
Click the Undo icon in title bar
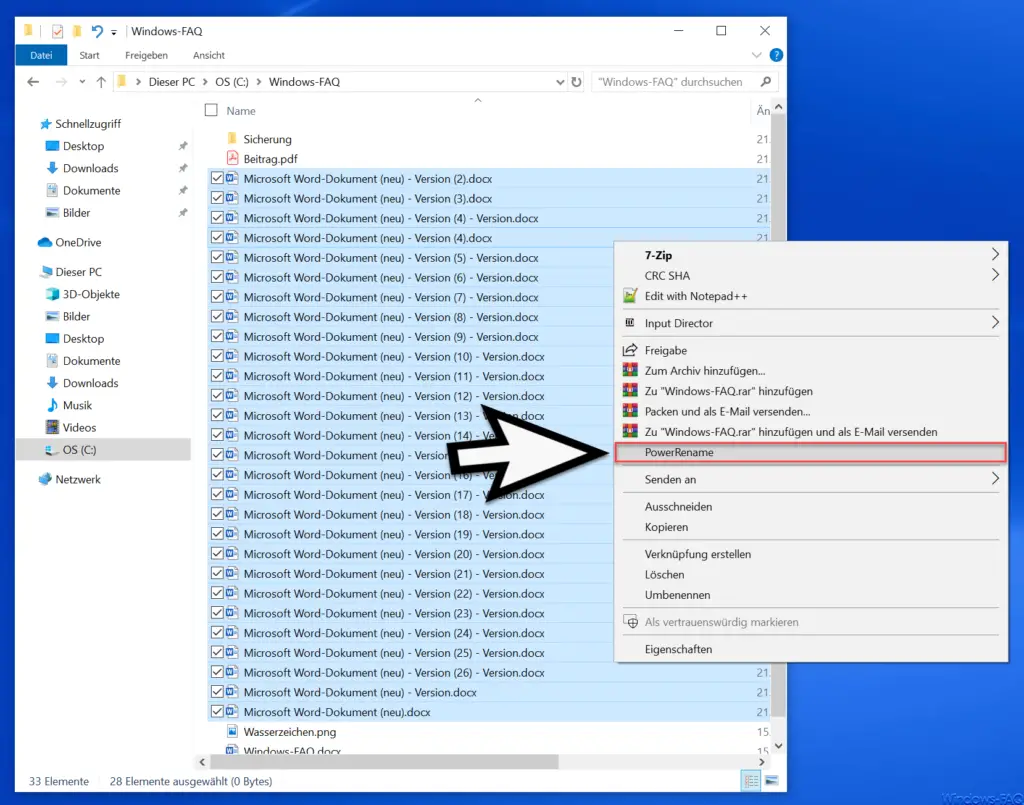tap(97, 31)
